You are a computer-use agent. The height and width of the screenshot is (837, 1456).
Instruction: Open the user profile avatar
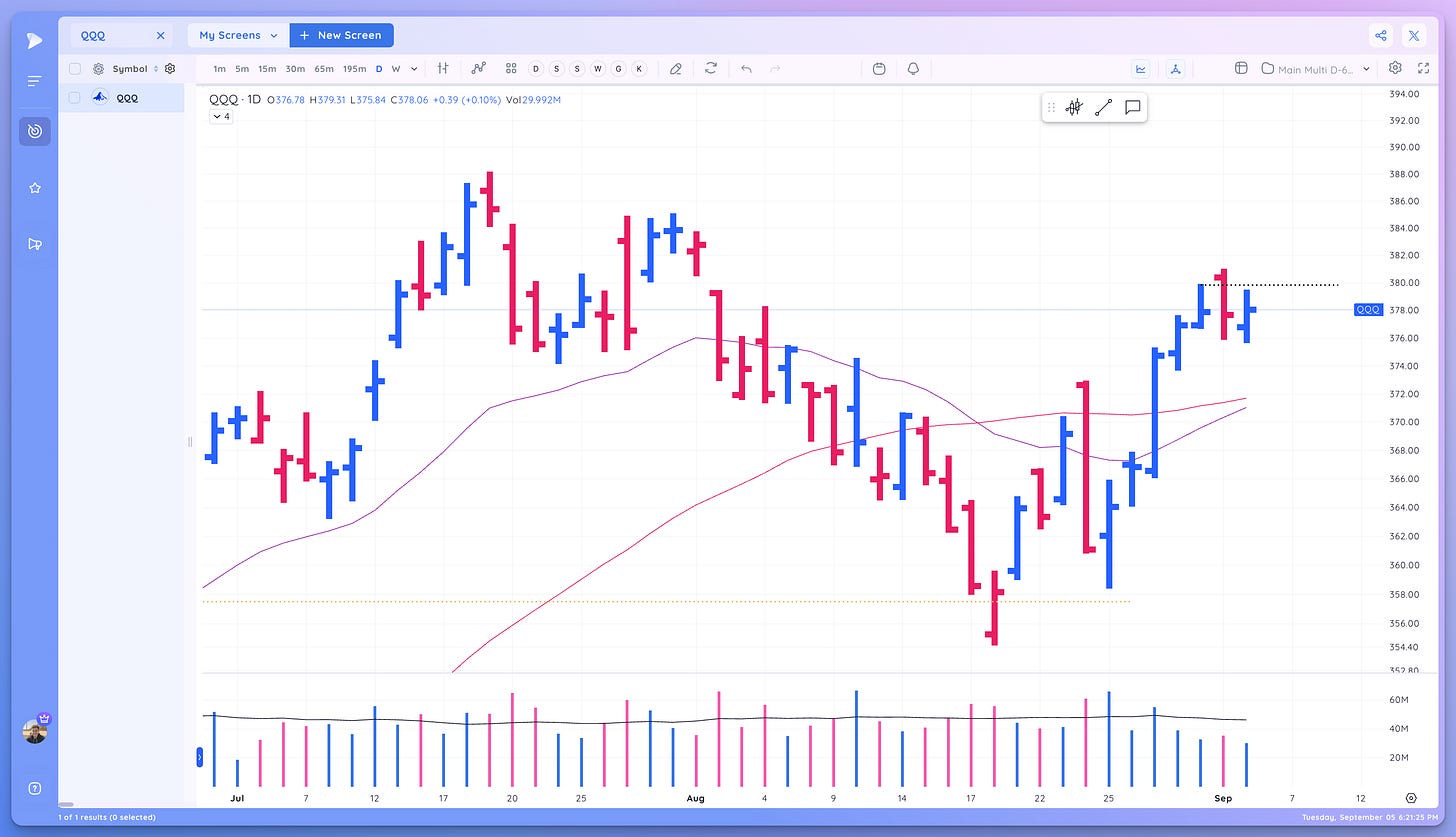click(x=35, y=731)
